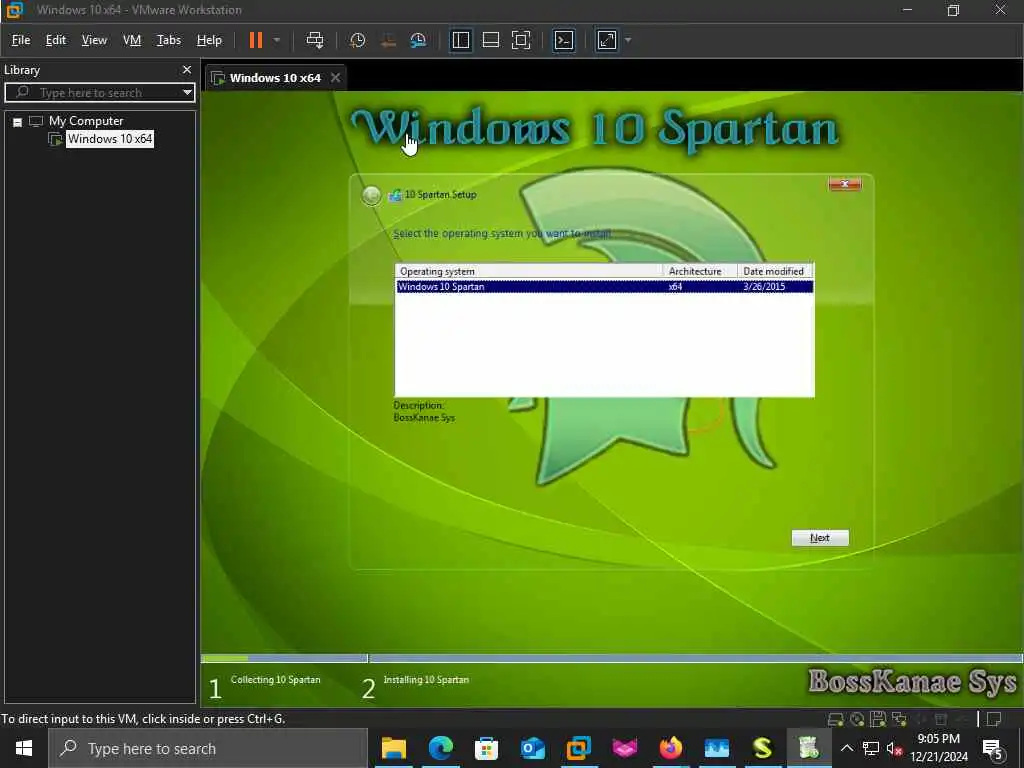
Task: Click the network tray icon
Action: (x=871, y=748)
